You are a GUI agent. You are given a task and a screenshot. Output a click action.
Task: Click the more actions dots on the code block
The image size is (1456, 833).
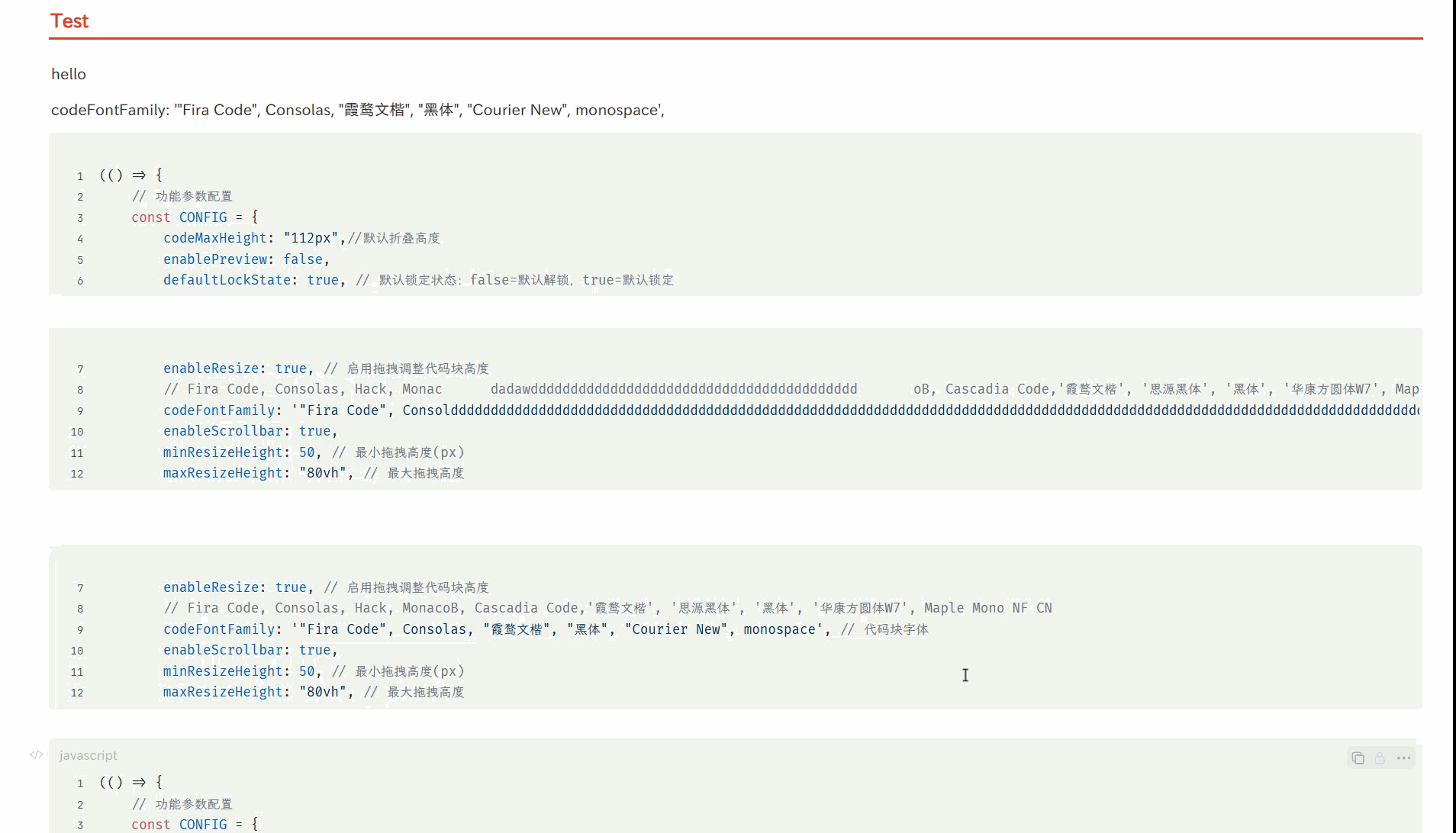(x=1404, y=757)
